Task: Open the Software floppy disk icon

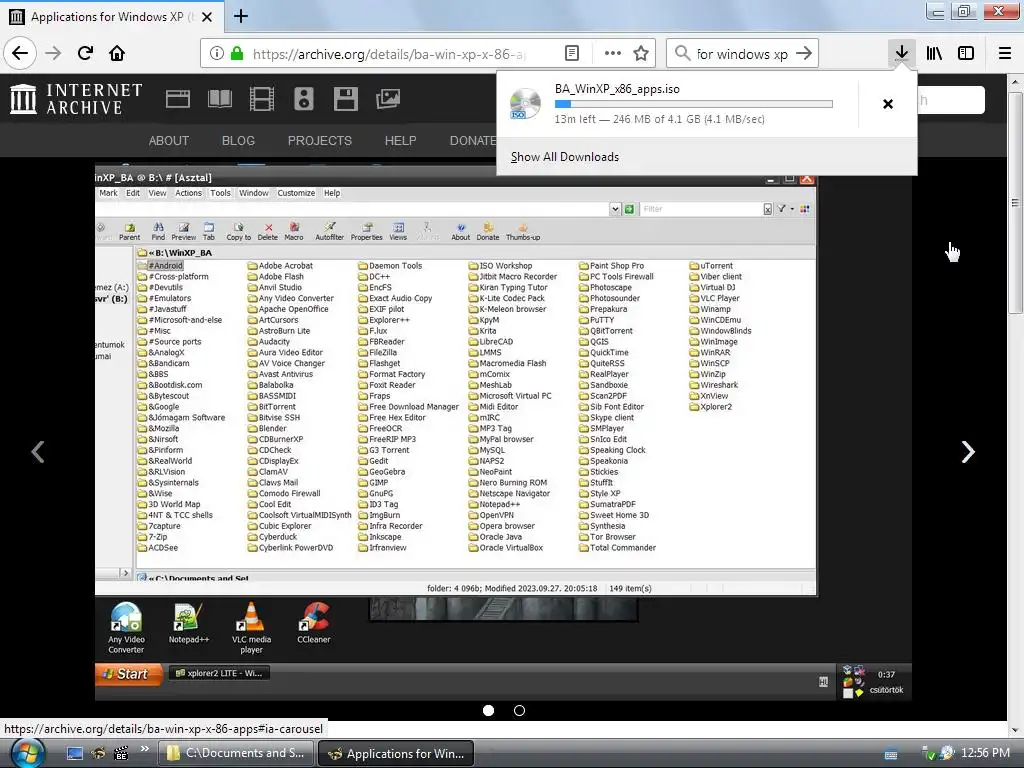Action: [x=345, y=99]
